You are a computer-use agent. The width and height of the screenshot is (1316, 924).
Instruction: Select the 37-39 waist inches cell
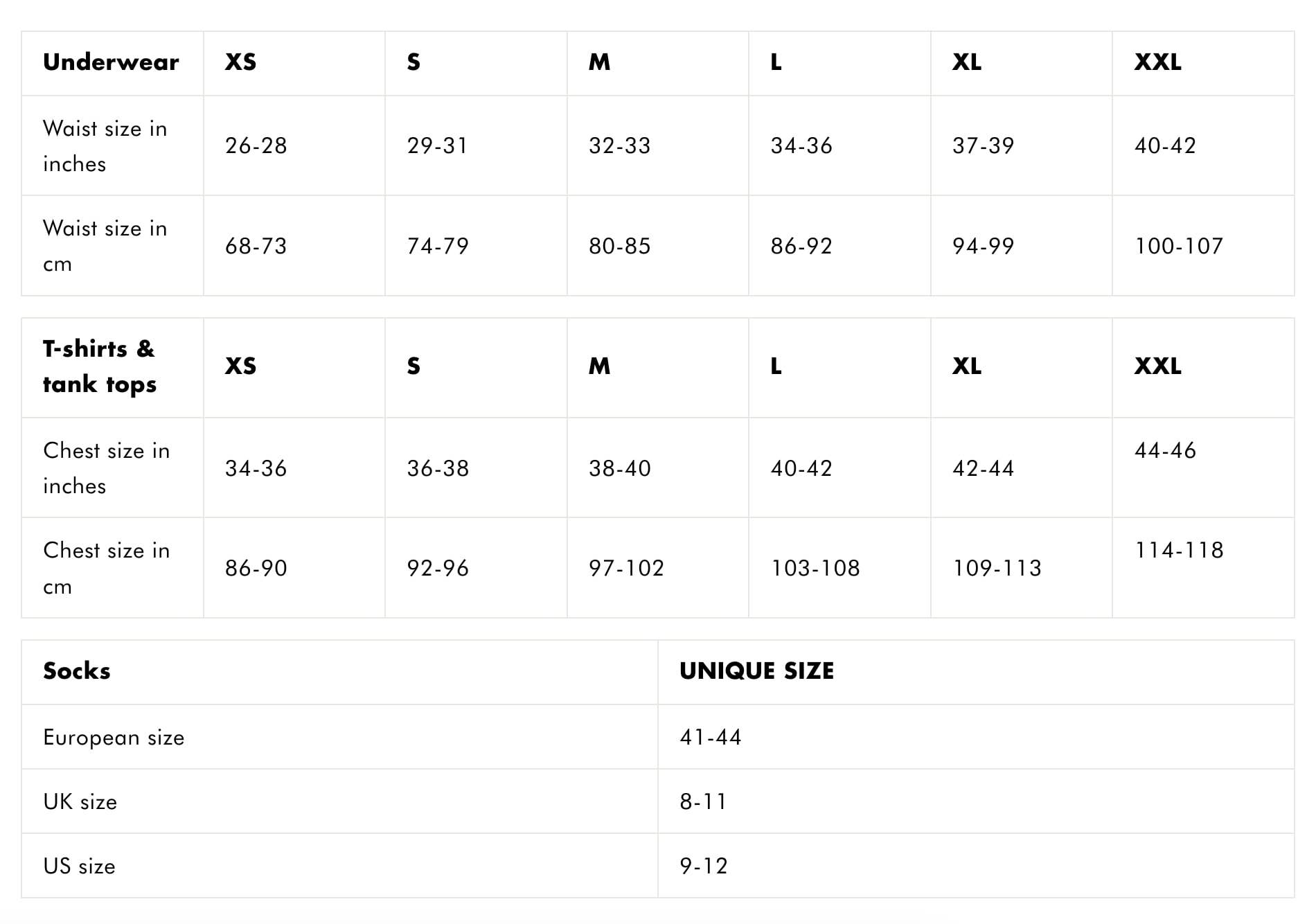[983, 145]
